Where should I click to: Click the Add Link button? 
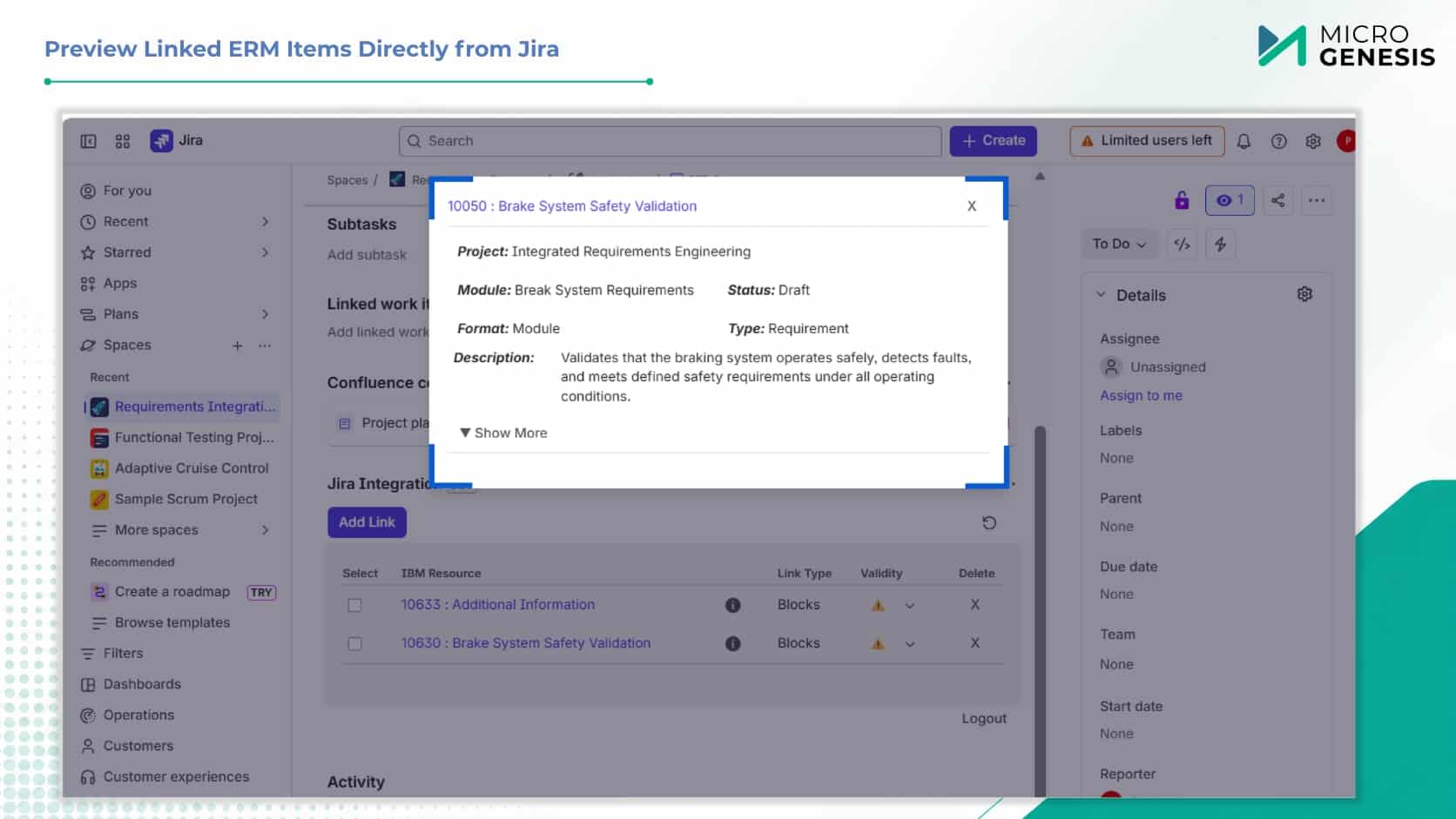tap(367, 522)
